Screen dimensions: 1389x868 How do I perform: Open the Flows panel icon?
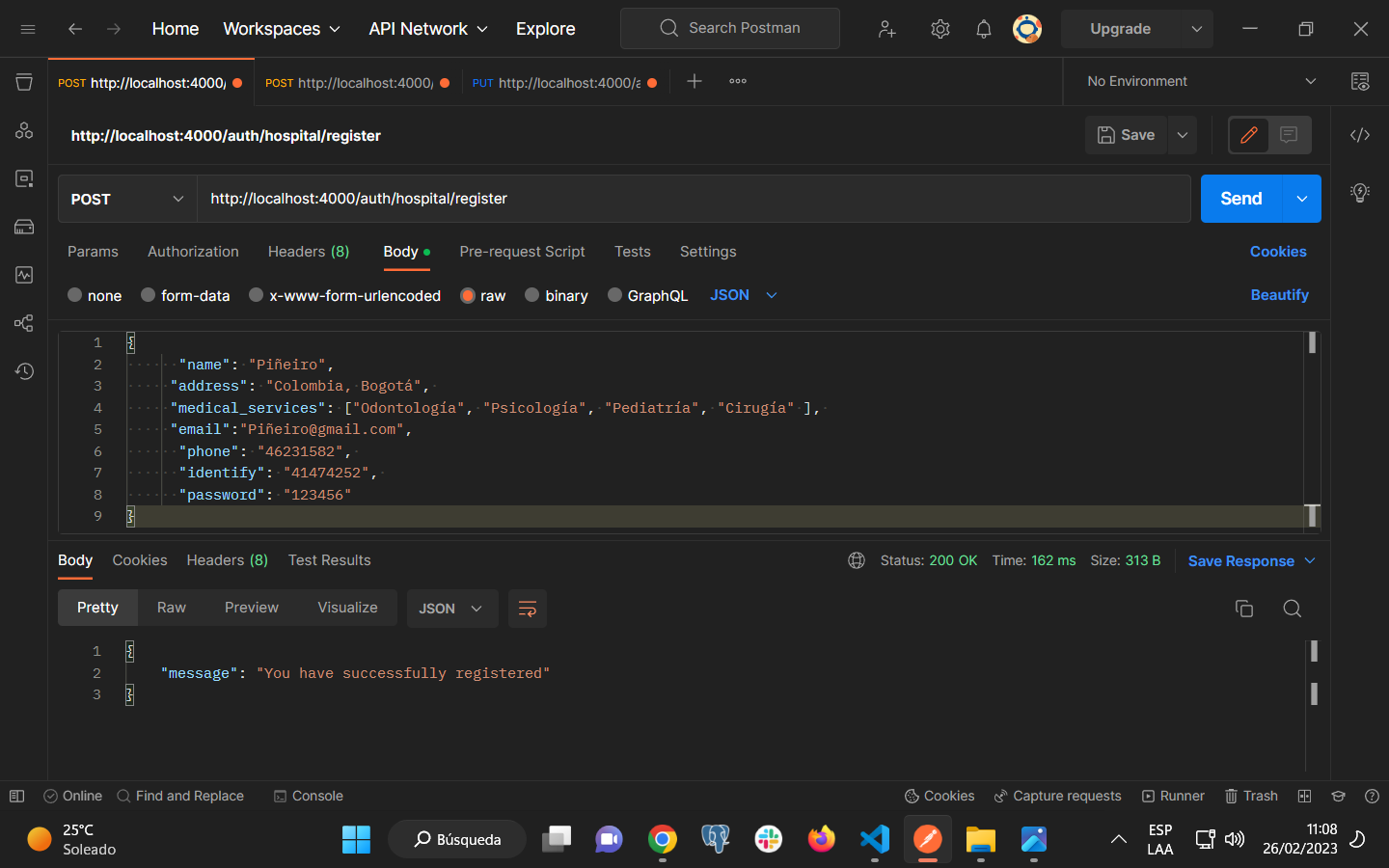(23, 323)
